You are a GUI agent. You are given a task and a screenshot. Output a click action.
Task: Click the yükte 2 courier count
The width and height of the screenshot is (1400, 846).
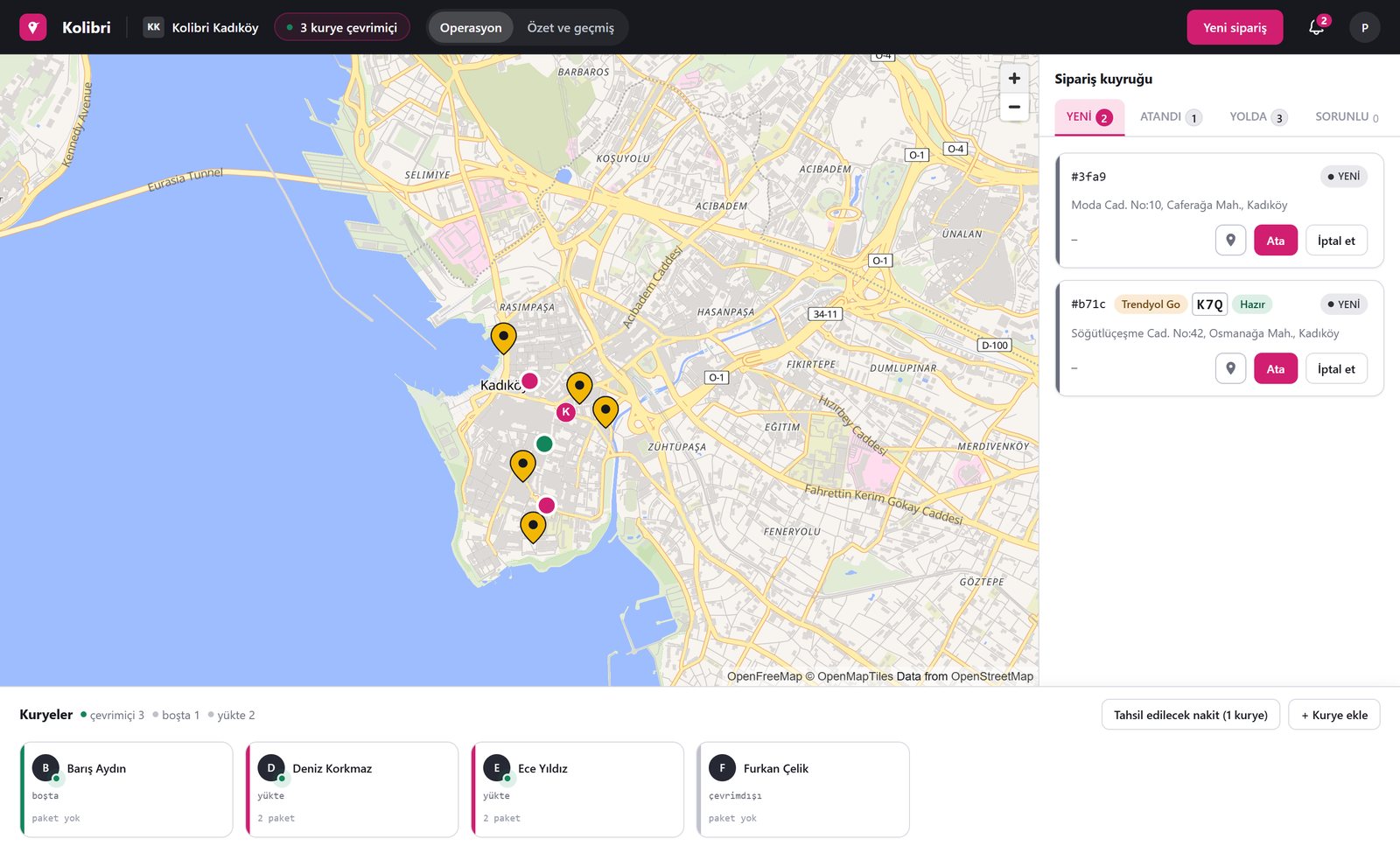point(231,715)
